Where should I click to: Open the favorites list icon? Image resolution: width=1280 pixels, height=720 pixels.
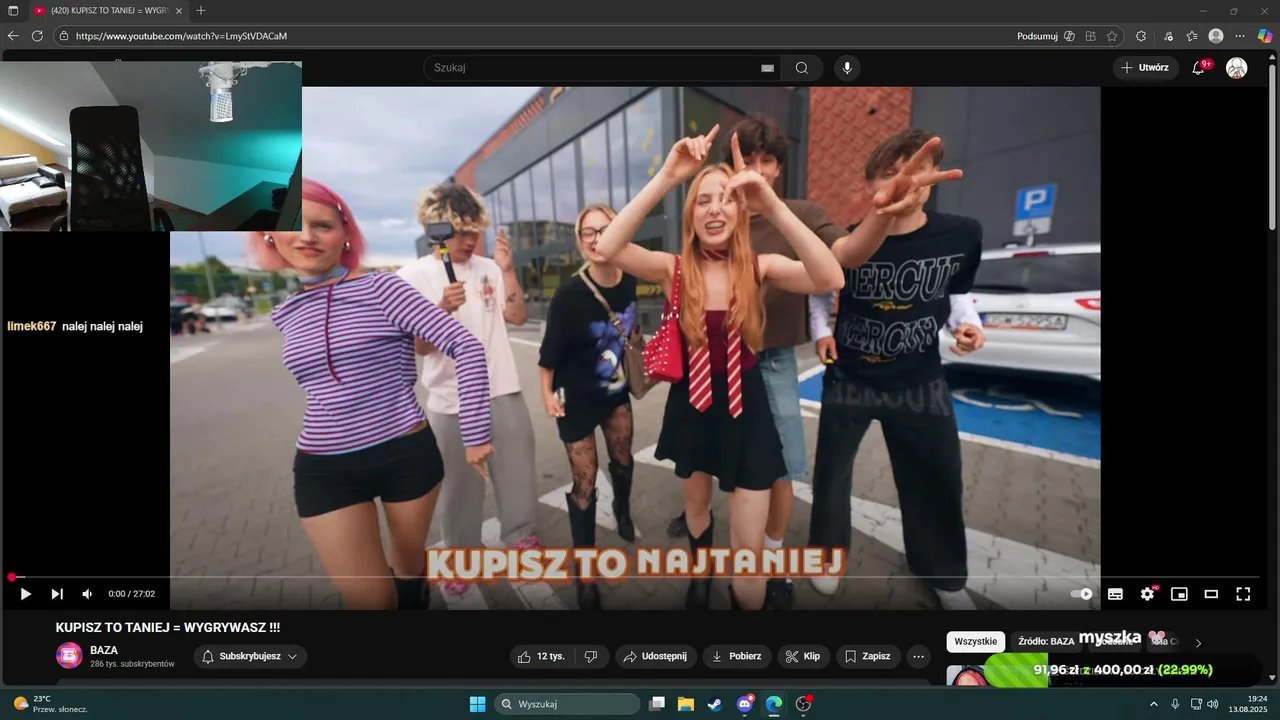(1192, 36)
